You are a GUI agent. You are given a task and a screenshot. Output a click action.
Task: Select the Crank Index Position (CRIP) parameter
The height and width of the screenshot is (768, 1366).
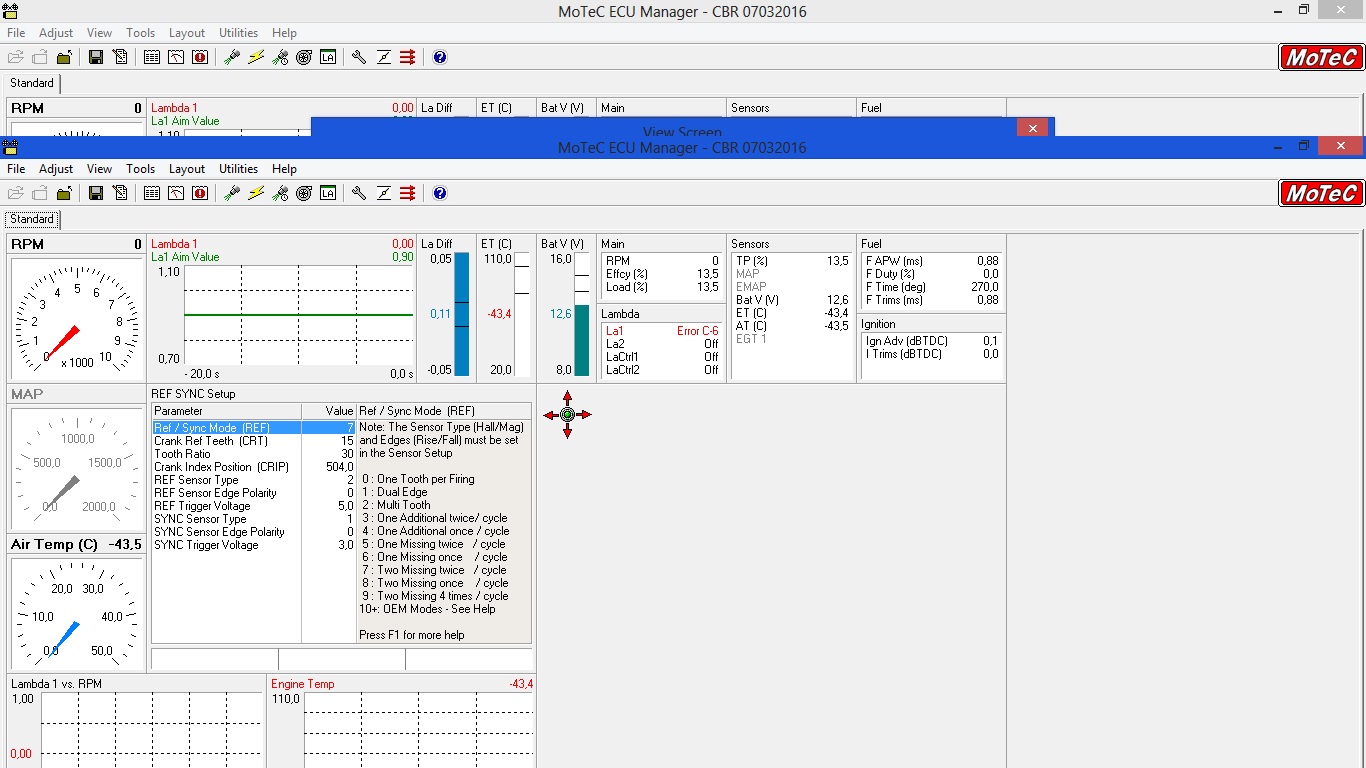[254, 467]
